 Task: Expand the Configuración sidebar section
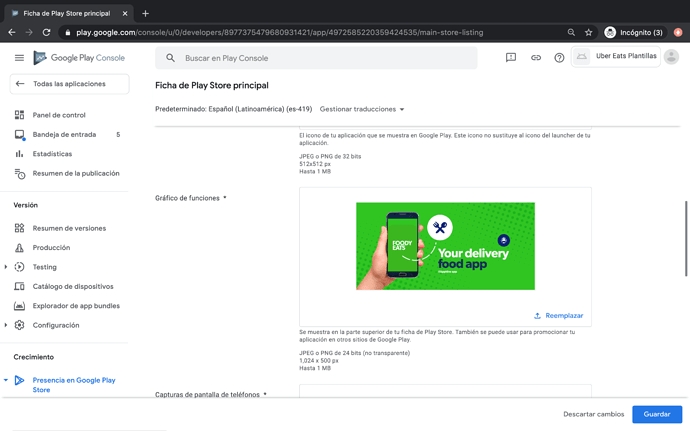point(7,325)
